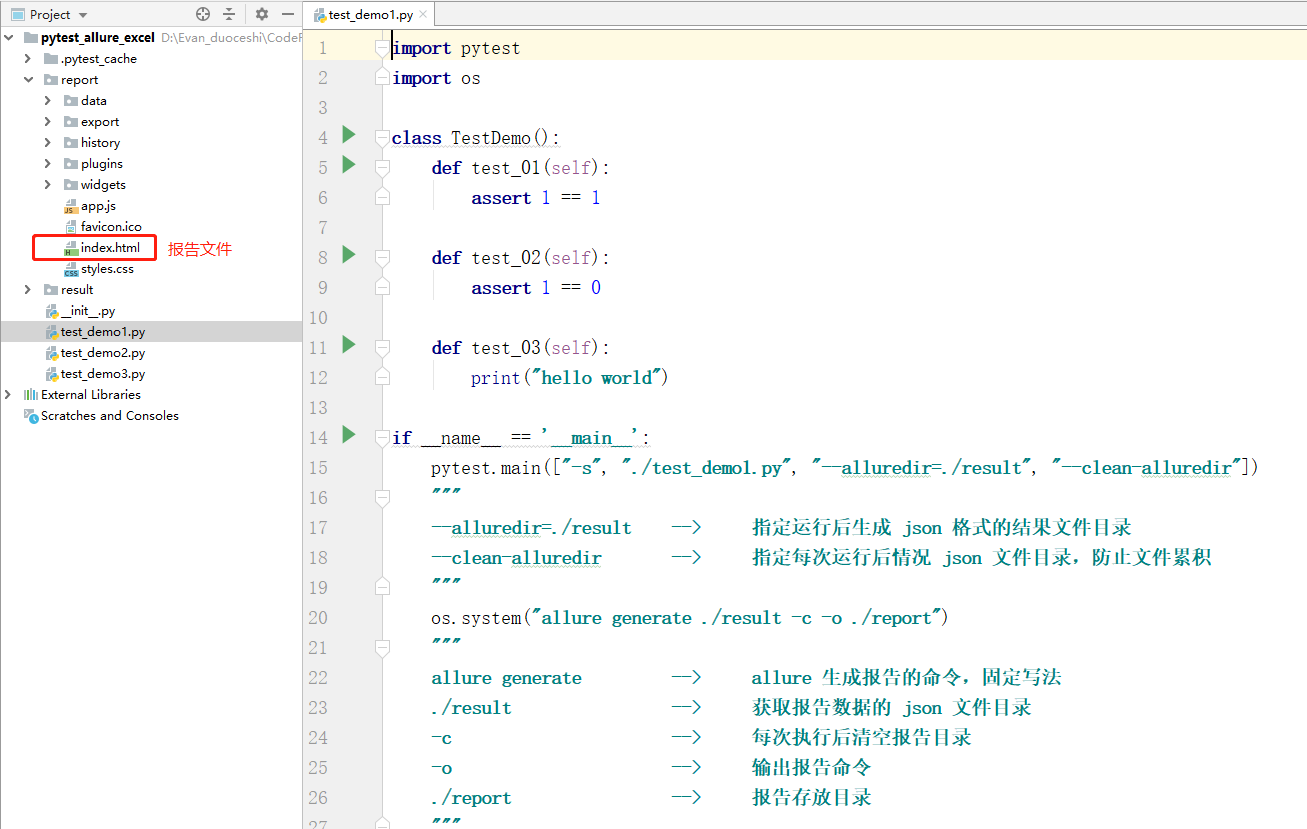Click the External Libraries icon
The height and width of the screenshot is (829, 1307).
[31, 395]
